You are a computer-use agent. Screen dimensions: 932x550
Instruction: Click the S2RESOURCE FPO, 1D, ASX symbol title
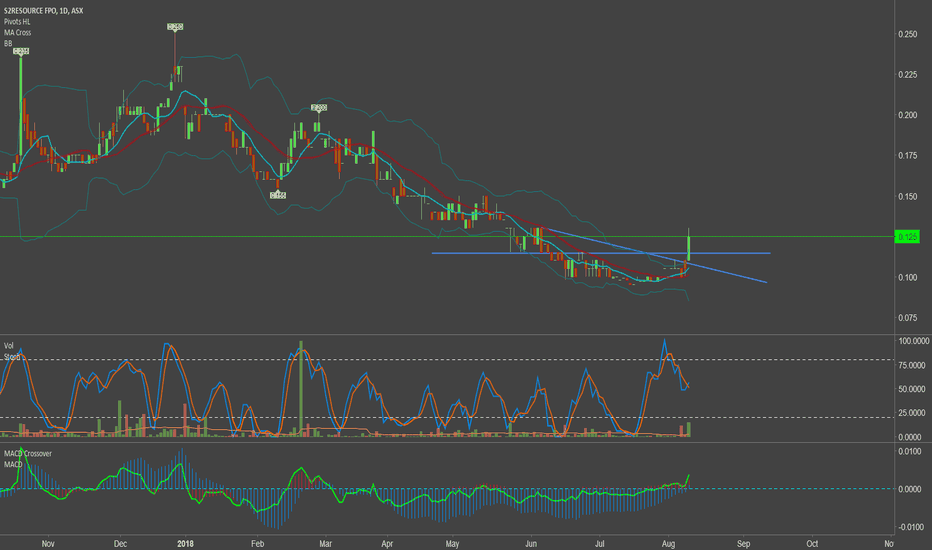(x=43, y=11)
